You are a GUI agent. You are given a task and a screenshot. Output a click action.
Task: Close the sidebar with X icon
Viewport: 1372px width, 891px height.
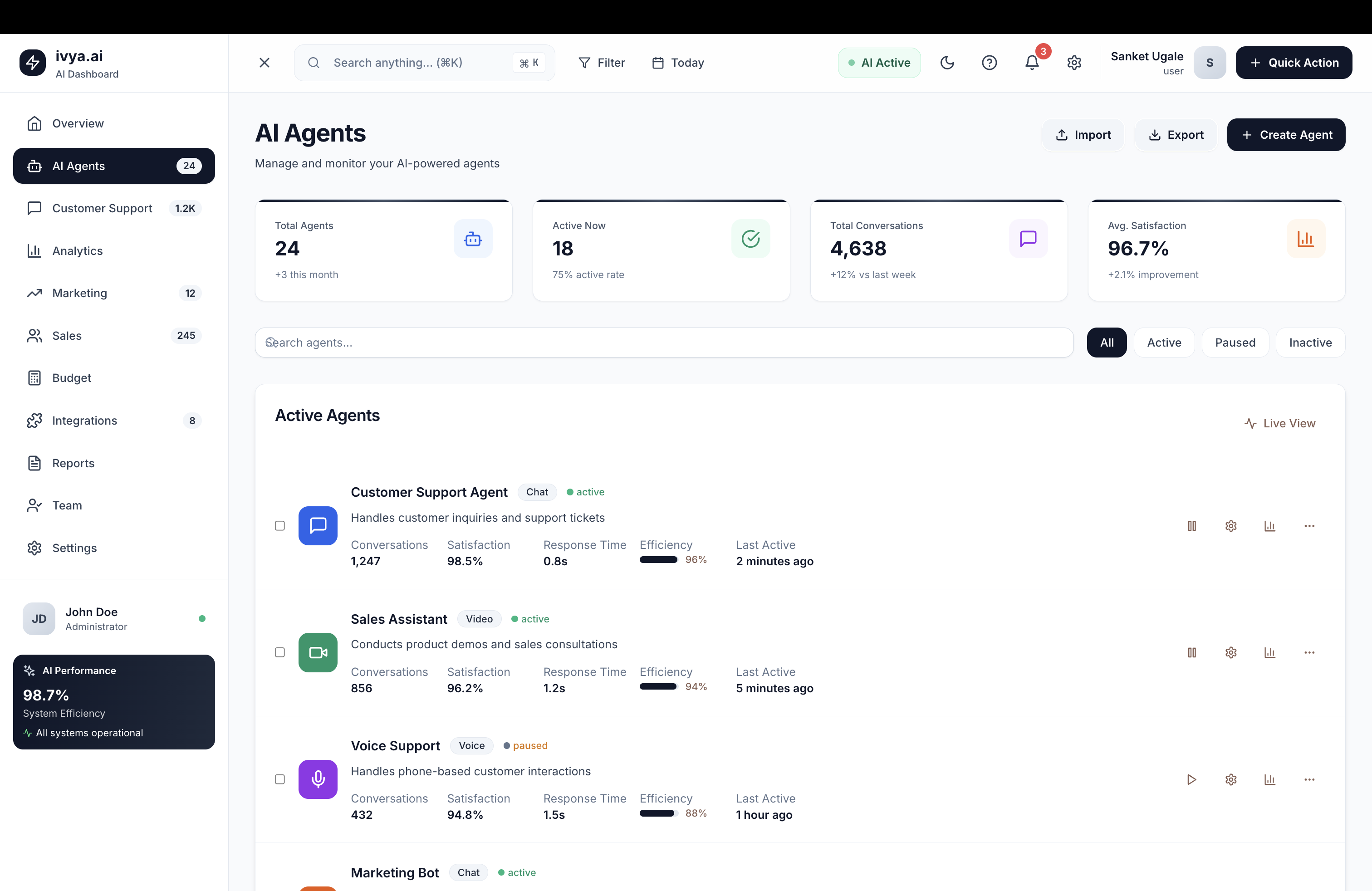tap(265, 62)
